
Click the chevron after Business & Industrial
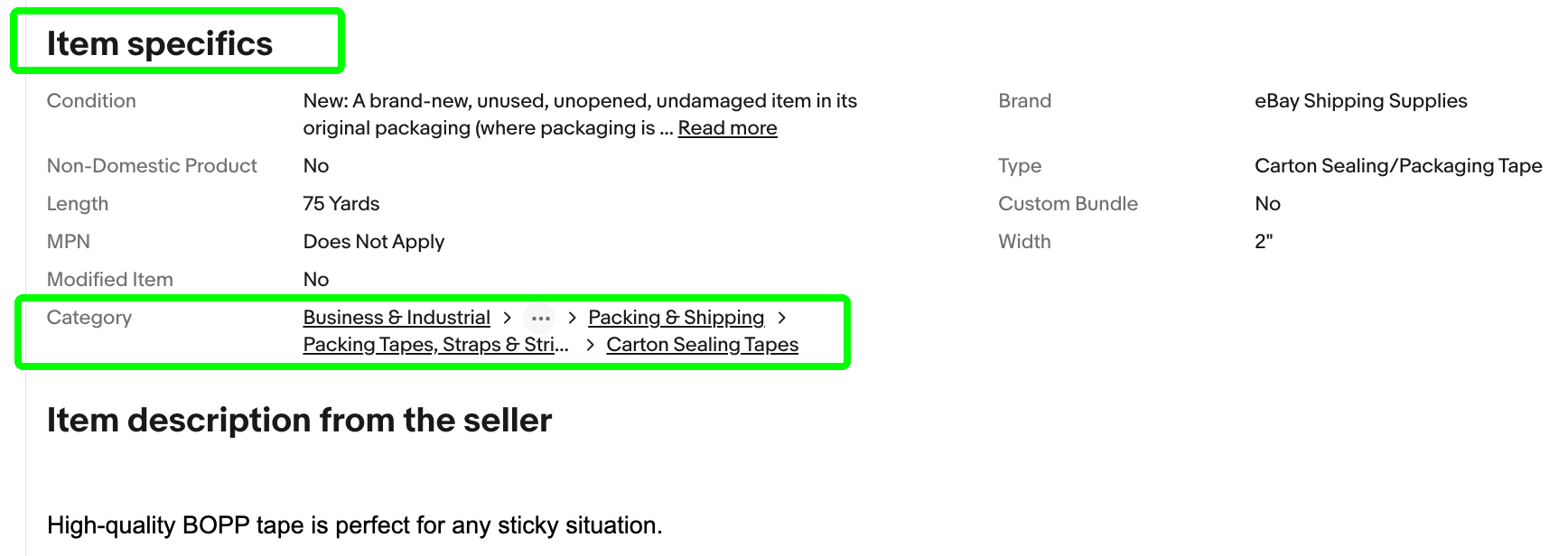[x=506, y=317]
